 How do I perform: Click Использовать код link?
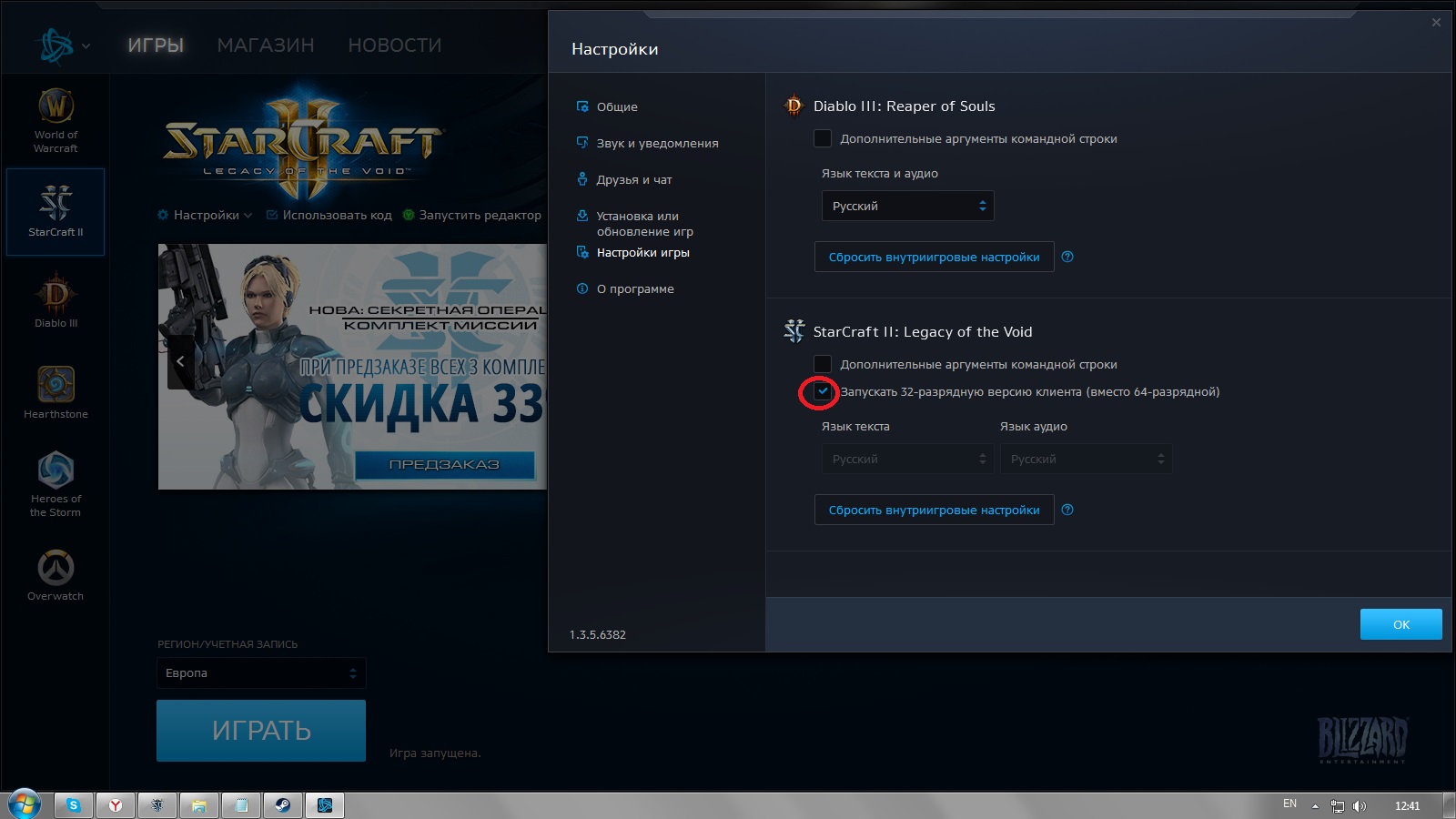coord(329,215)
